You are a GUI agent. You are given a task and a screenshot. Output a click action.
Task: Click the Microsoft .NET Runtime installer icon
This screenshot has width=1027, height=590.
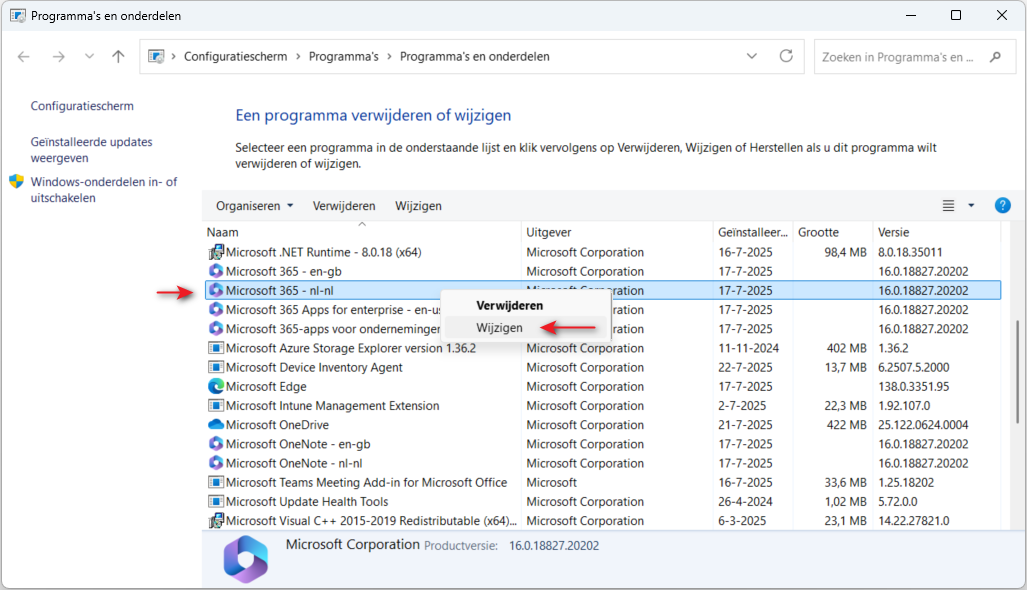[215, 252]
